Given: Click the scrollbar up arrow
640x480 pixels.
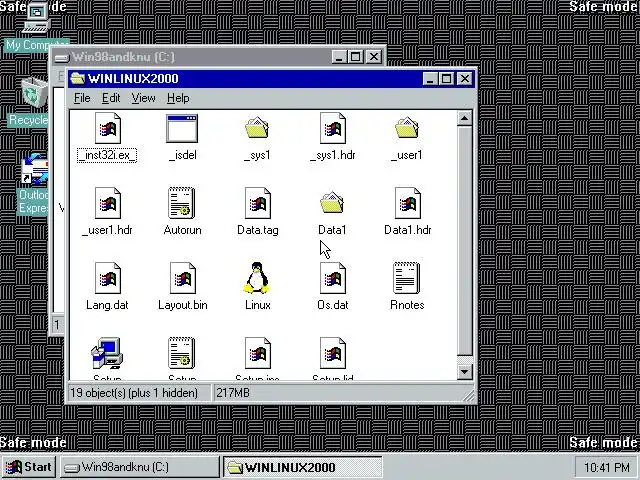Looking at the screenshot, I should point(464,119).
